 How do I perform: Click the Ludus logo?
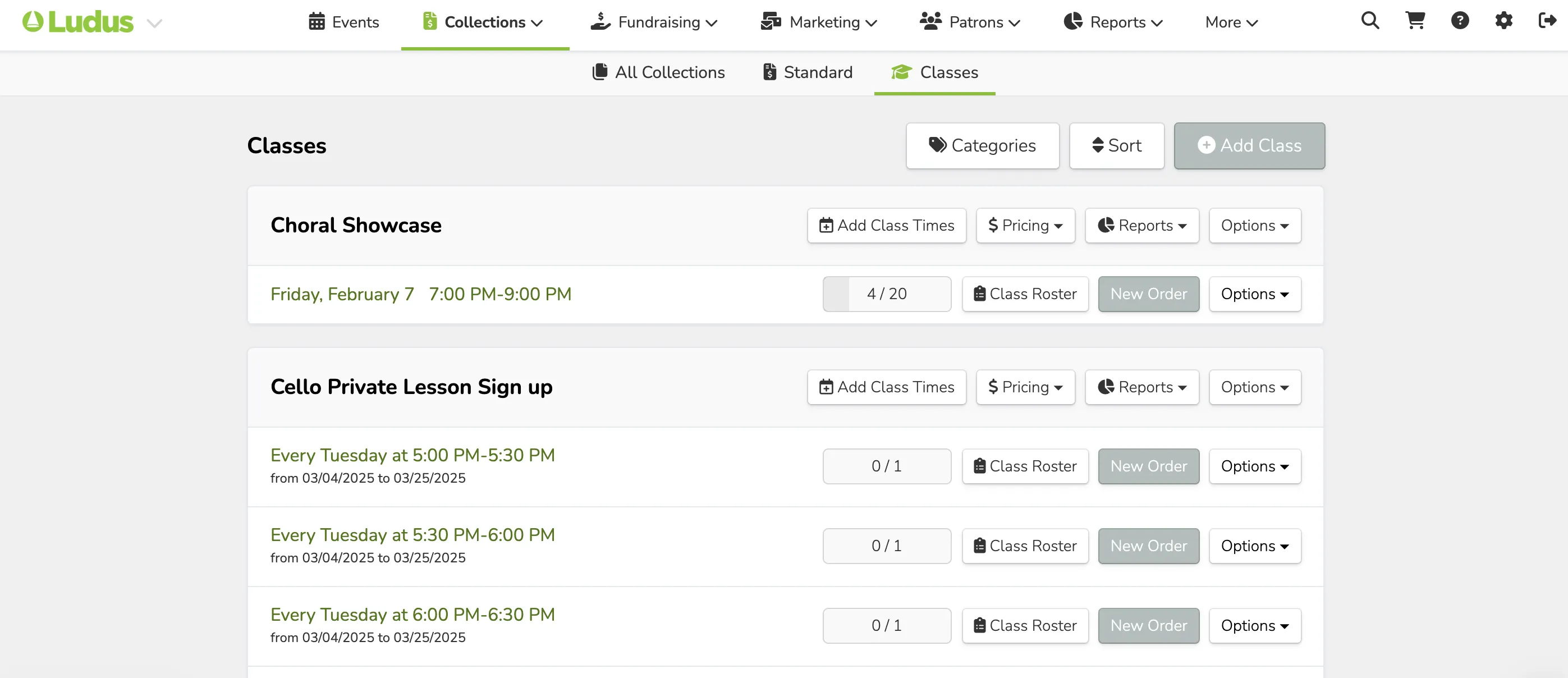[x=78, y=22]
